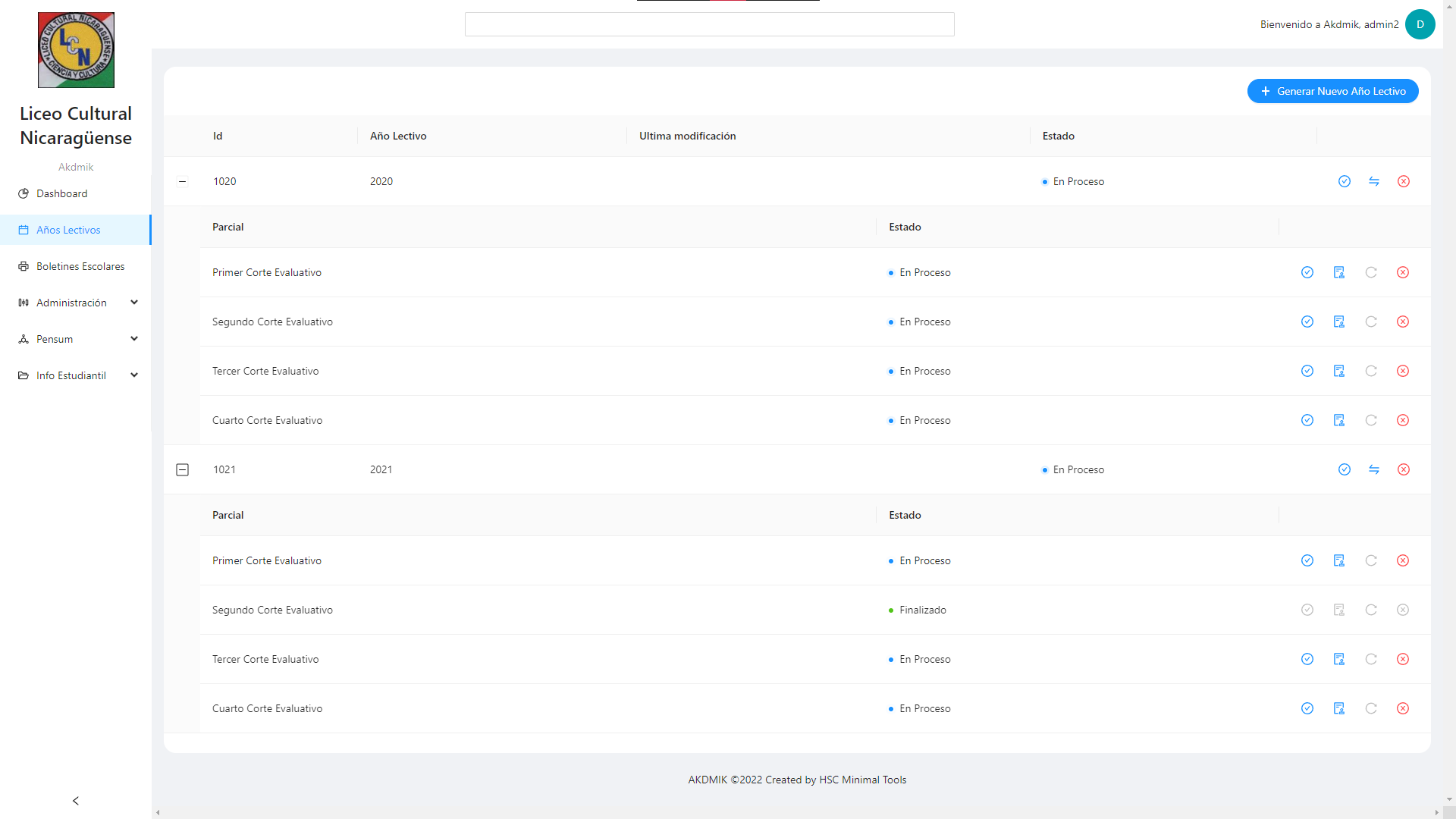Click check-circle icon for 2020 Tercer Corte

[1307, 371]
